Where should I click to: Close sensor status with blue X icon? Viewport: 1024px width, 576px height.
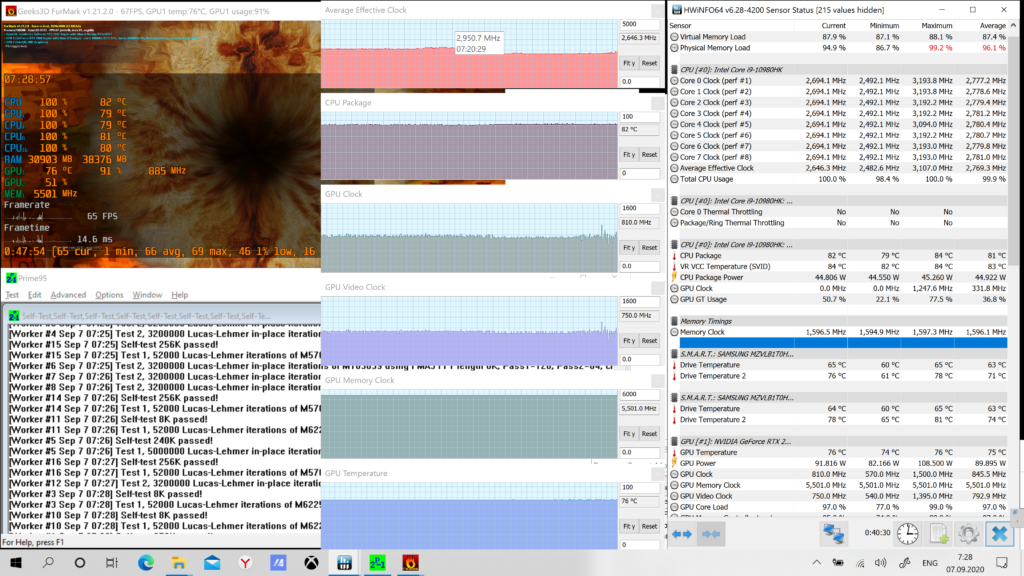[x=999, y=534]
